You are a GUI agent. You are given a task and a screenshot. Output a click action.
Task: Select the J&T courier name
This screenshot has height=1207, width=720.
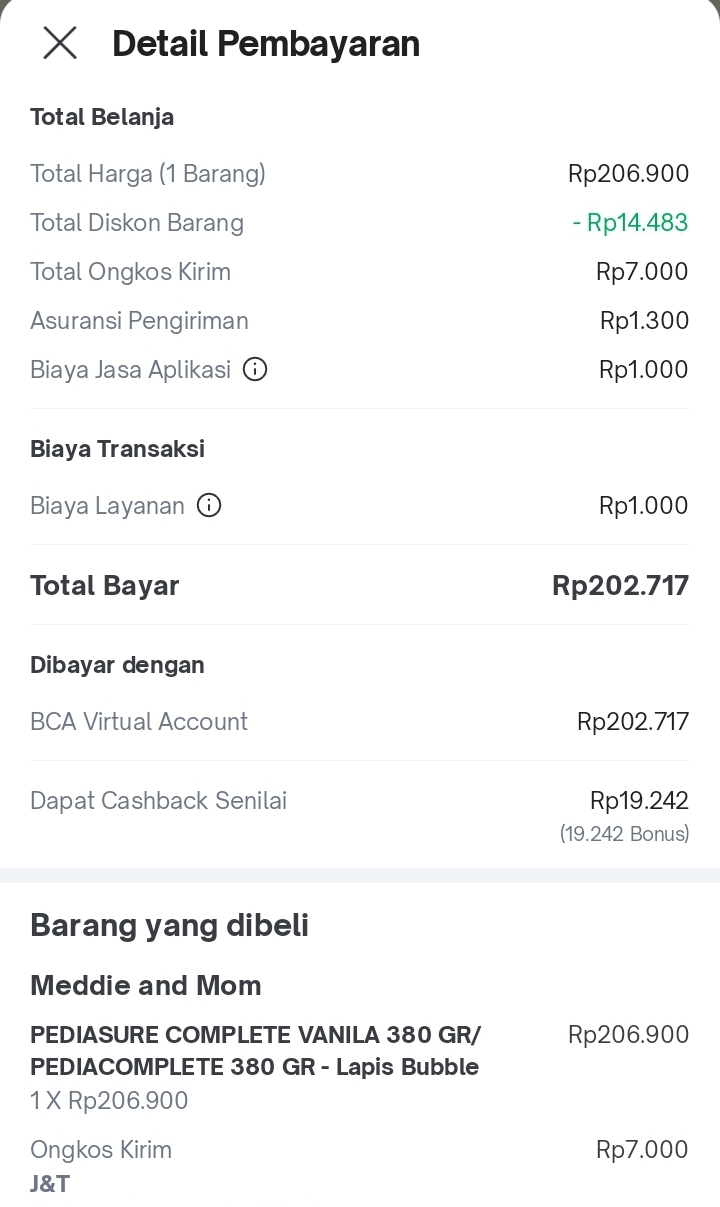click(50, 1184)
